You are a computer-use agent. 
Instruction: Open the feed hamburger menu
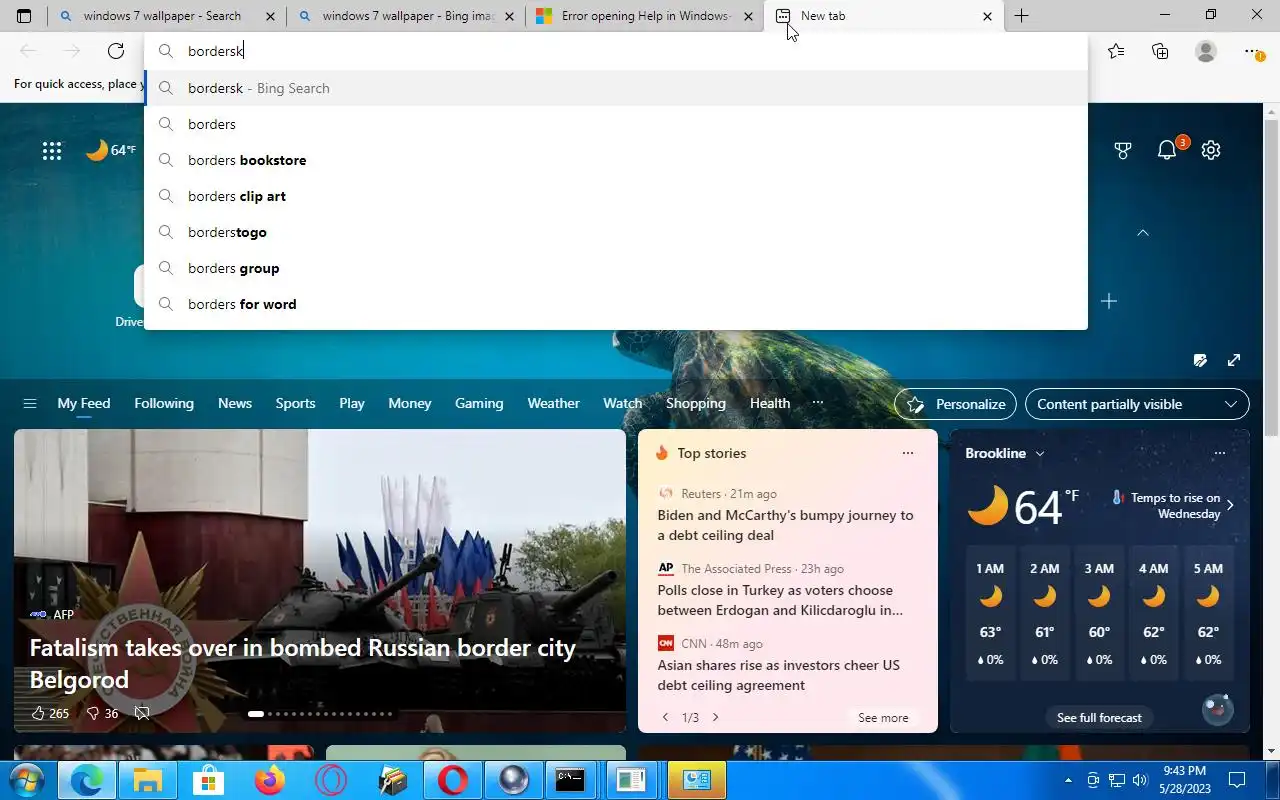click(x=30, y=404)
